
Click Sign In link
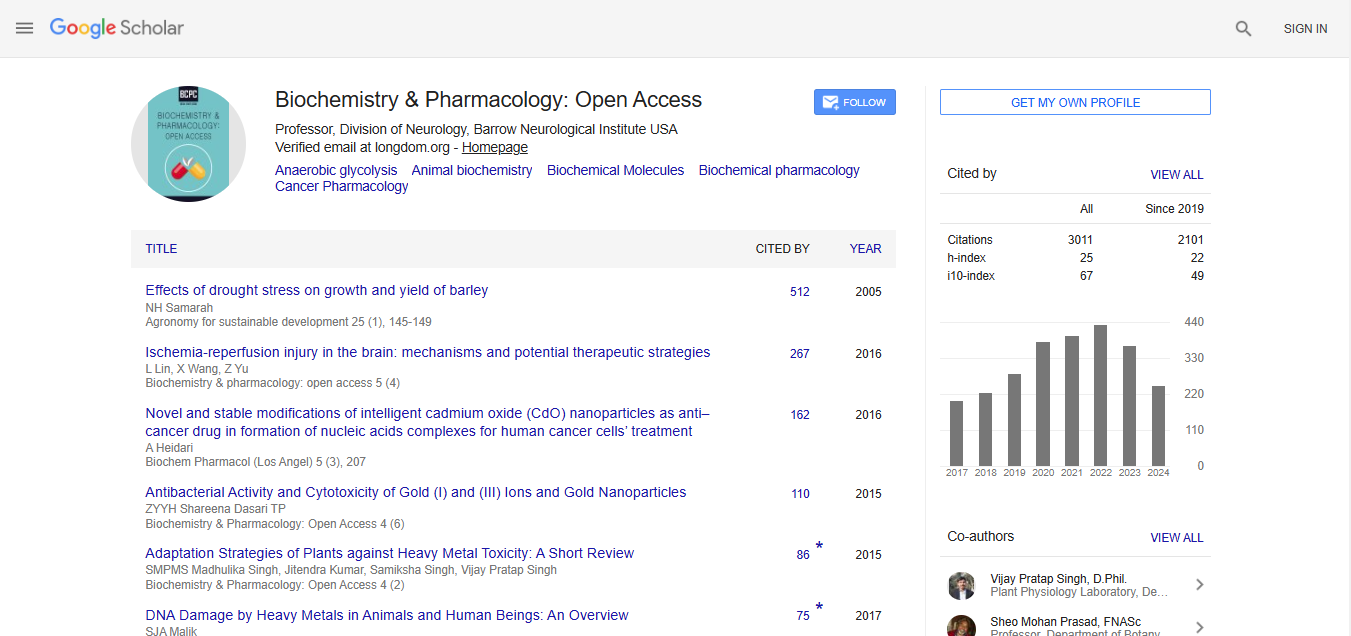(1305, 29)
